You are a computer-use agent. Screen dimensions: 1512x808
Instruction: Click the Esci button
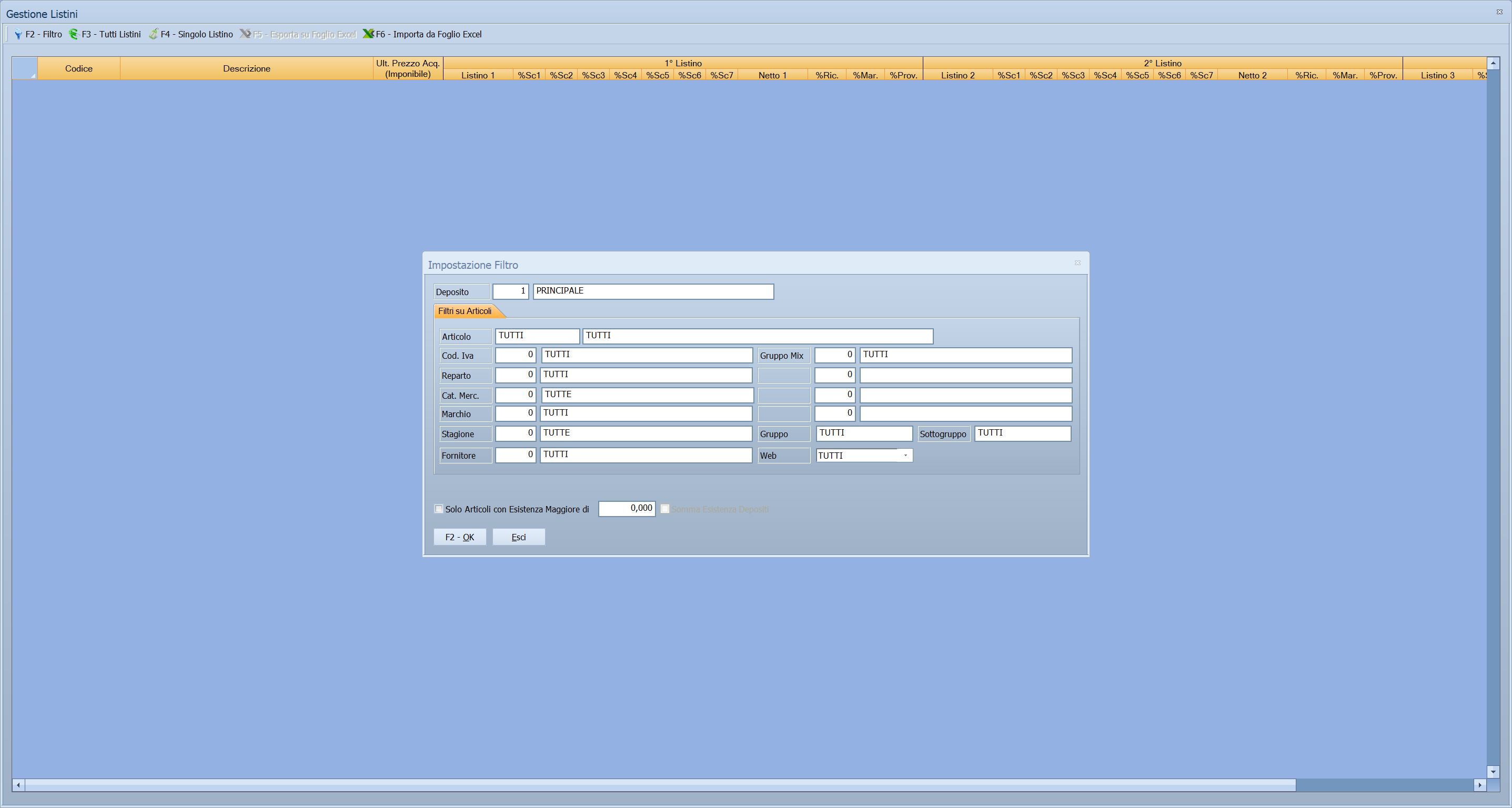(x=518, y=537)
